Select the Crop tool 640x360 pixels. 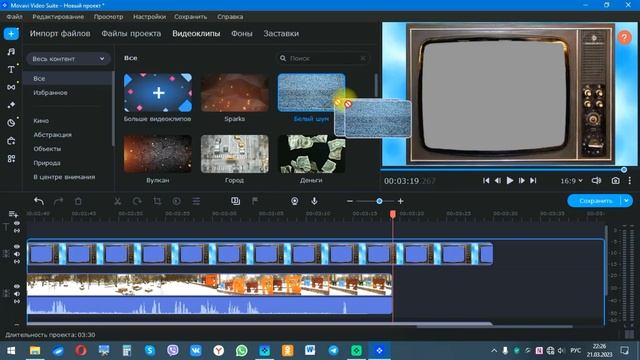[157, 201]
